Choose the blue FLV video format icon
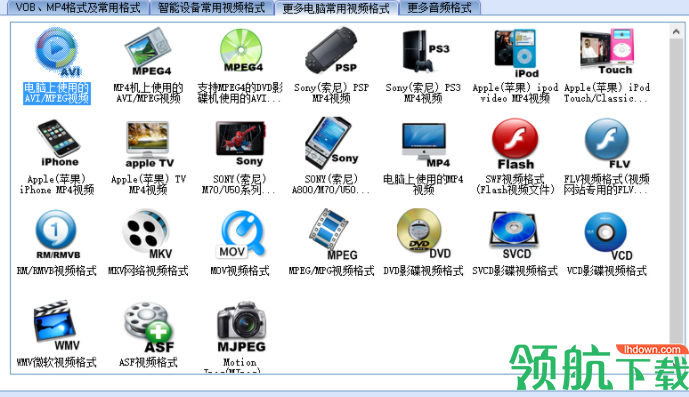Screen dimensions: 689x397 pos(608,144)
